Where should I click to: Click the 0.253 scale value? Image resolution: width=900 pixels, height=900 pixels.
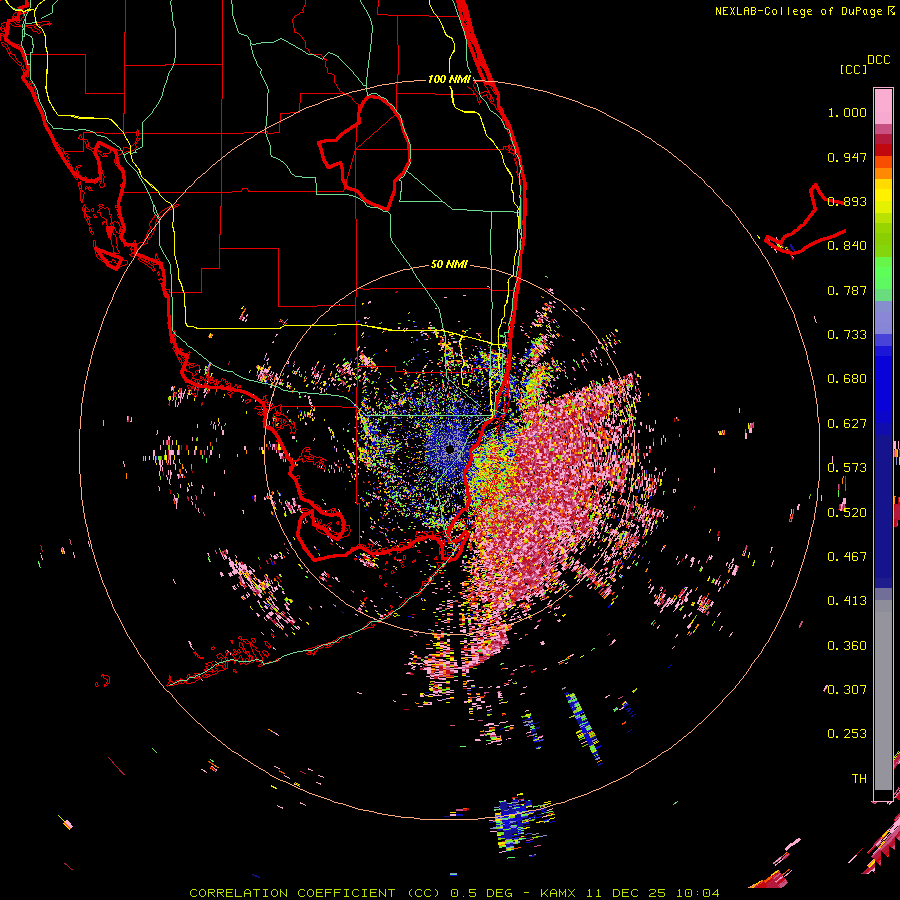click(847, 734)
